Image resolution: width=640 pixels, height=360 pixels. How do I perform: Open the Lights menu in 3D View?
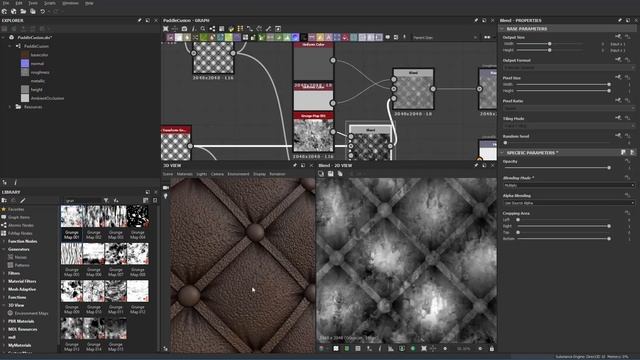point(202,174)
